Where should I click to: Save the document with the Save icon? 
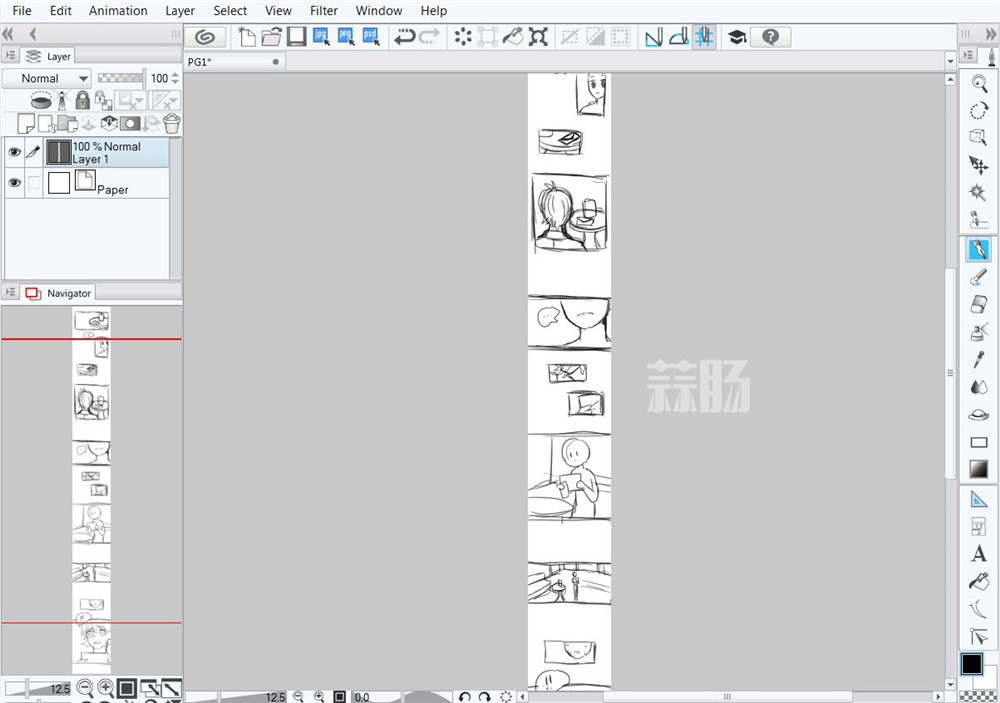[x=297, y=37]
